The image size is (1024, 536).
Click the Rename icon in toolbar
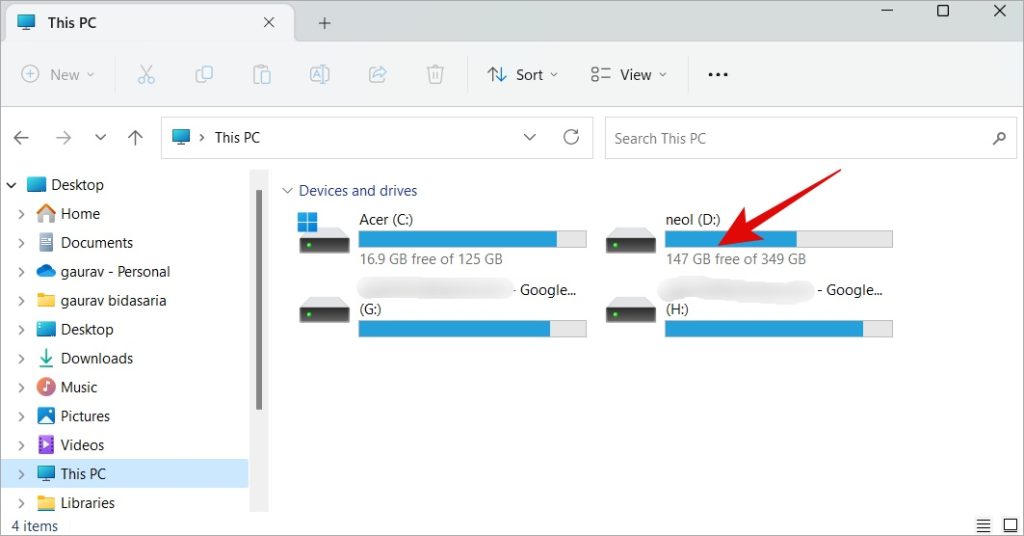tap(320, 74)
